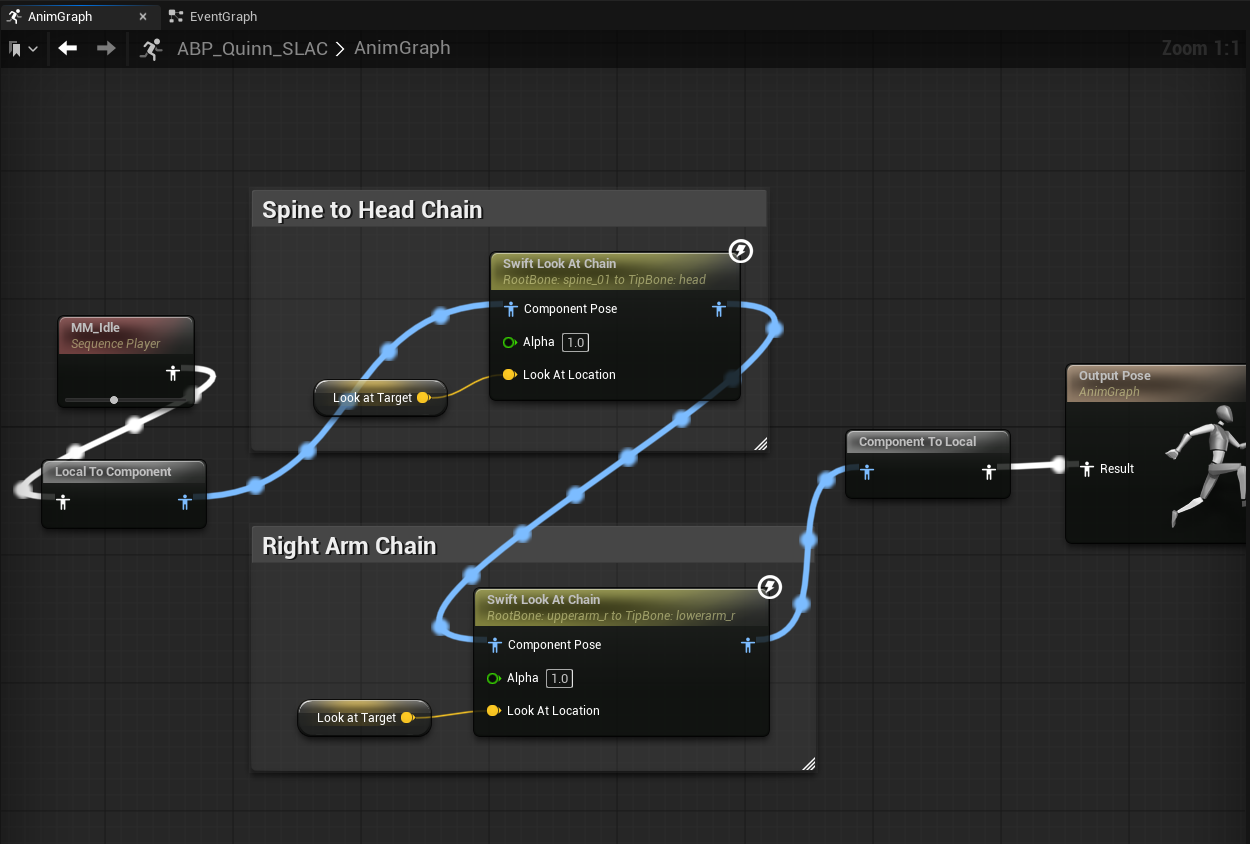Select the Spine to Head Chain comment title
This screenshot has height=844, width=1250.
tap(372, 210)
